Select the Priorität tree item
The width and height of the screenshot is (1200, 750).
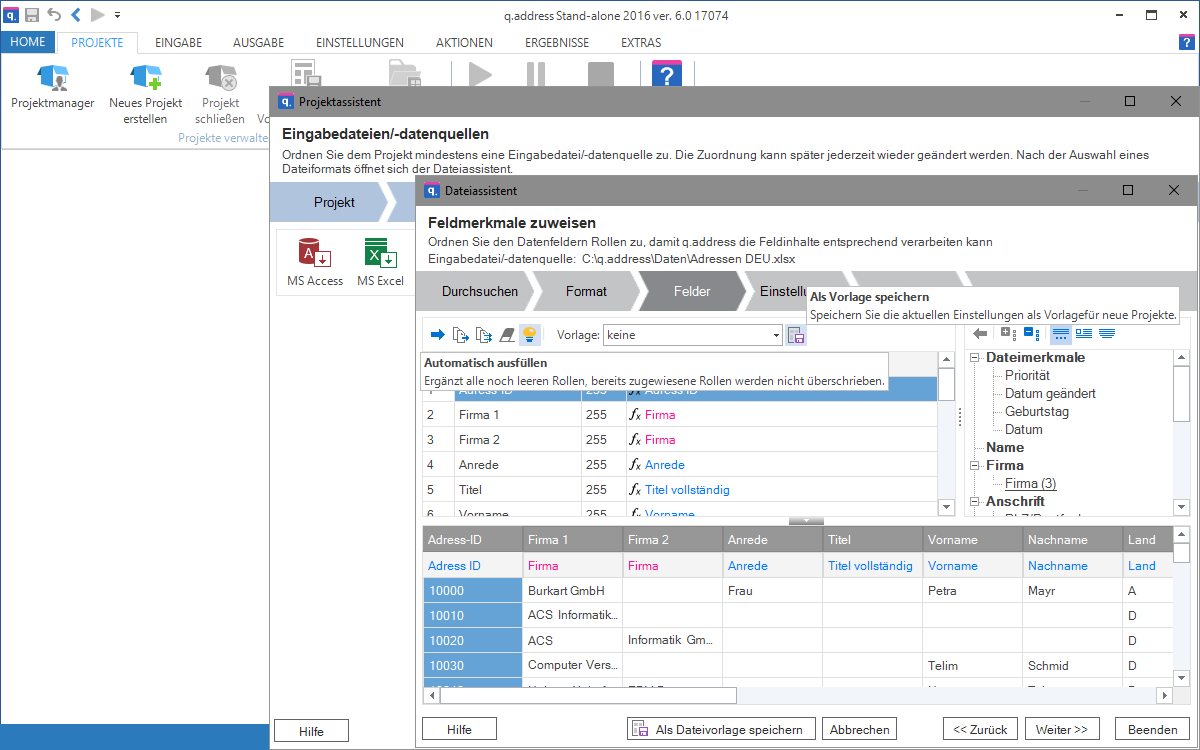coord(1027,375)
